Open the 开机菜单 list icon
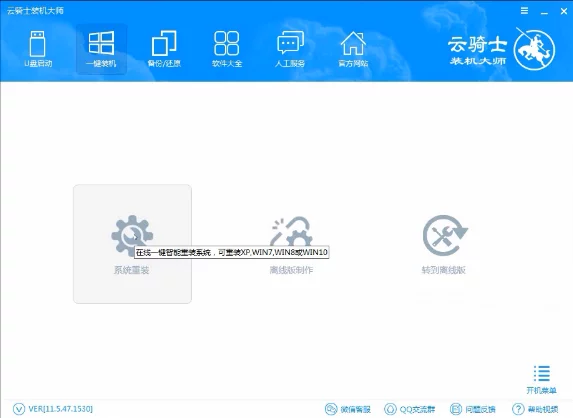Screen dimensions: 573x418 (x=542, y=373)
